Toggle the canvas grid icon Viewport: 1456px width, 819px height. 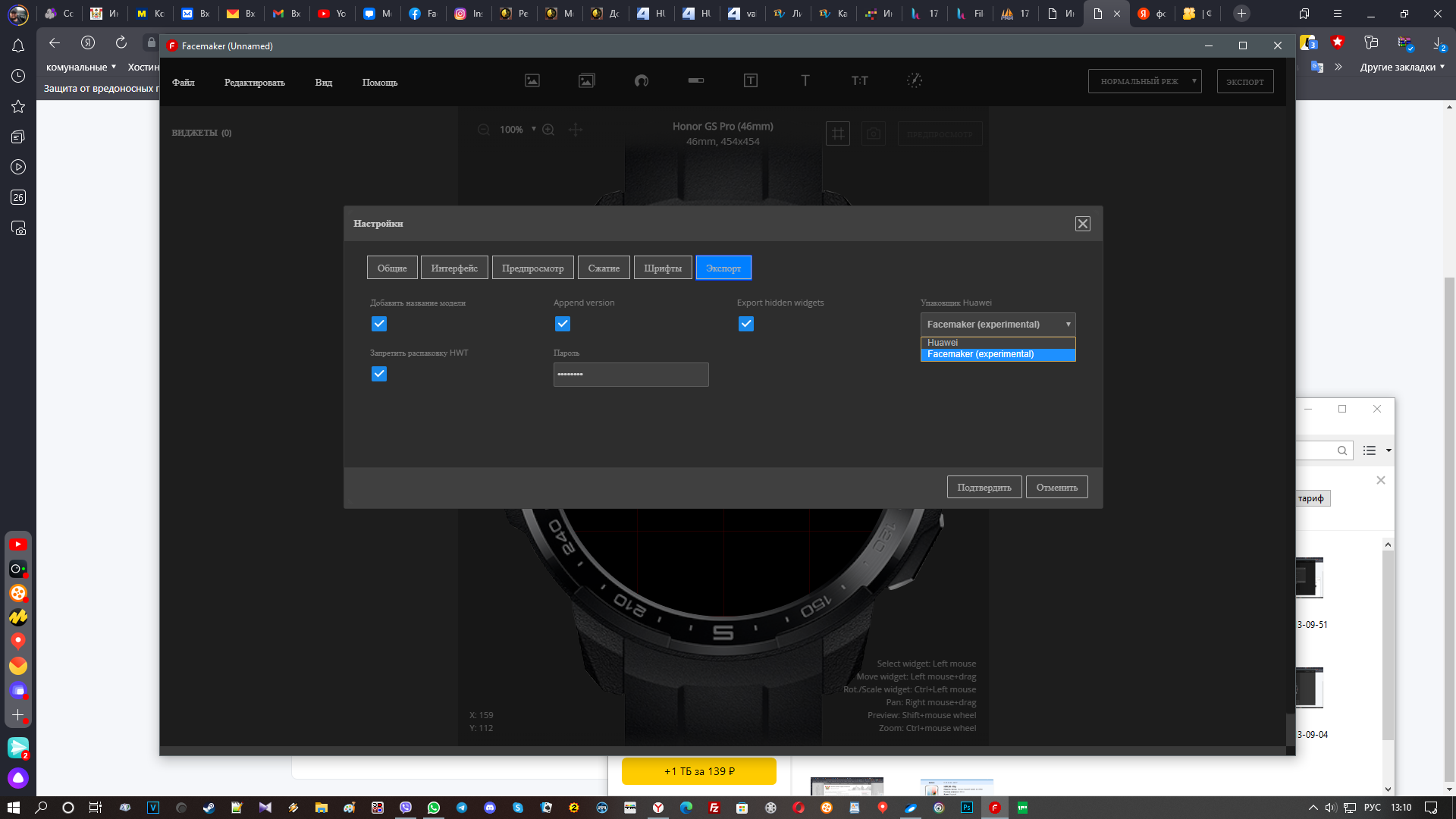838,133
